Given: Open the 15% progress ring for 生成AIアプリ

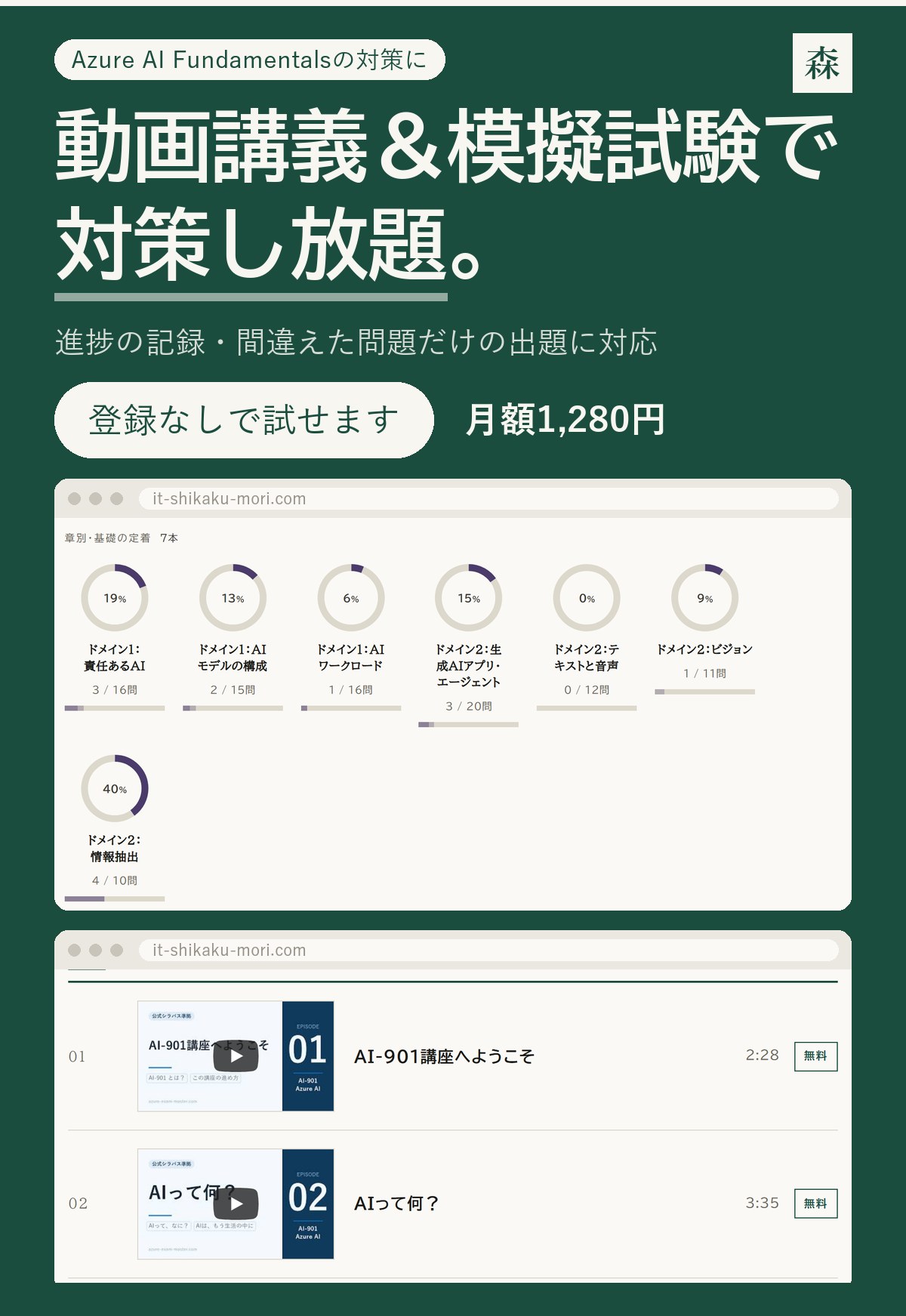Looking at the screenshot, I should 469,598.
